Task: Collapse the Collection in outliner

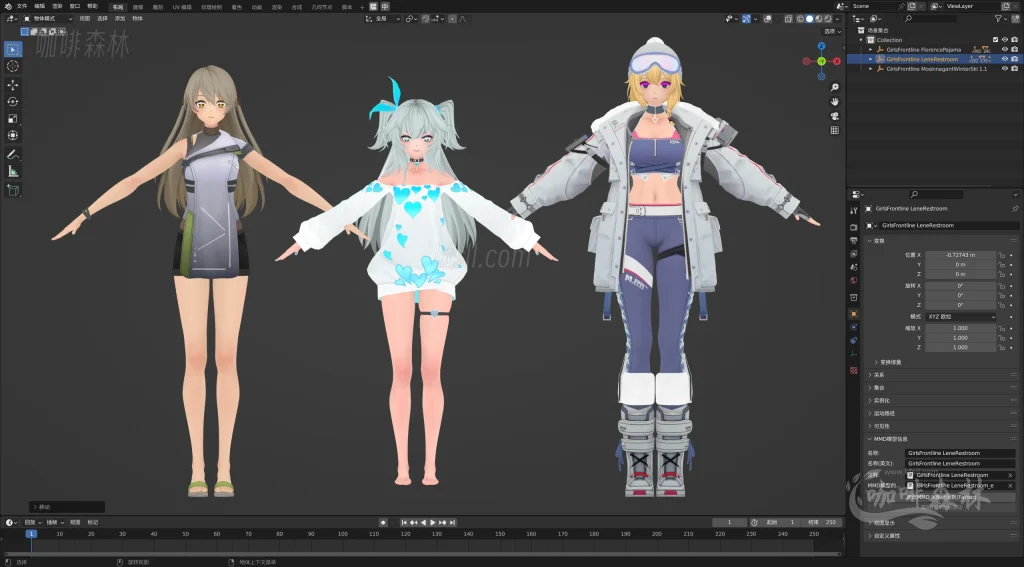Action: click(x=861, y=40)
